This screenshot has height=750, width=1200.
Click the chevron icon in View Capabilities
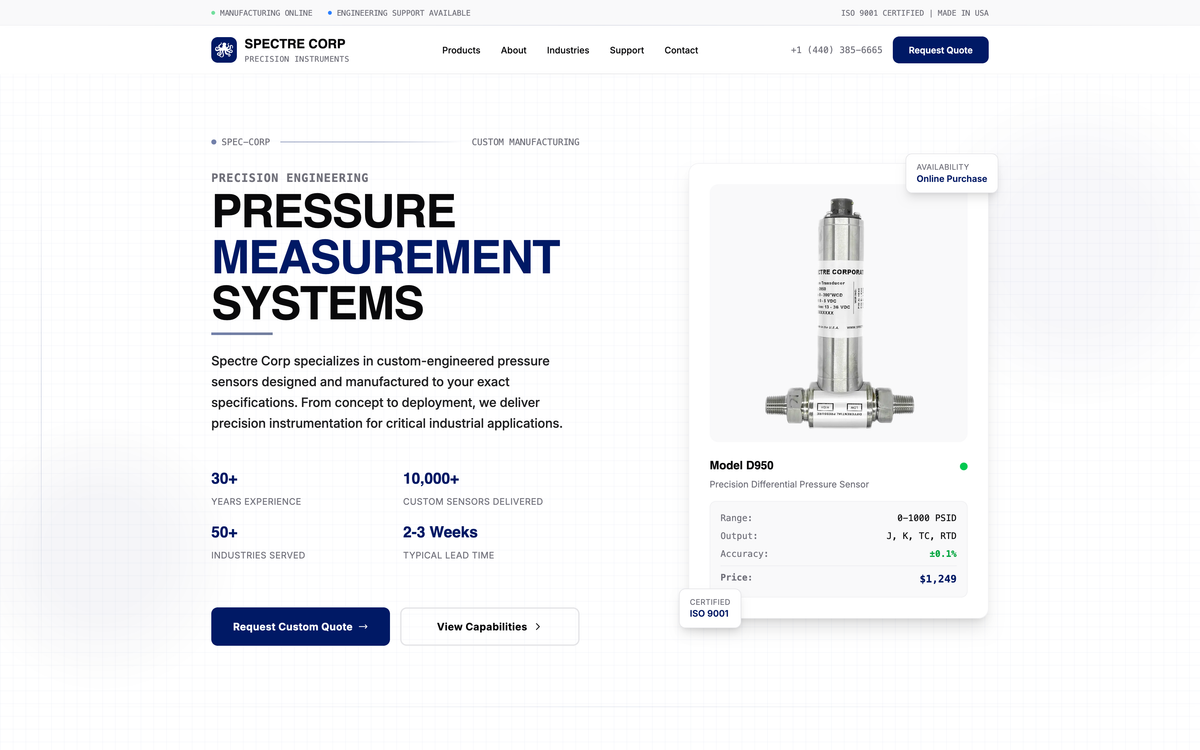pos(538,627)
